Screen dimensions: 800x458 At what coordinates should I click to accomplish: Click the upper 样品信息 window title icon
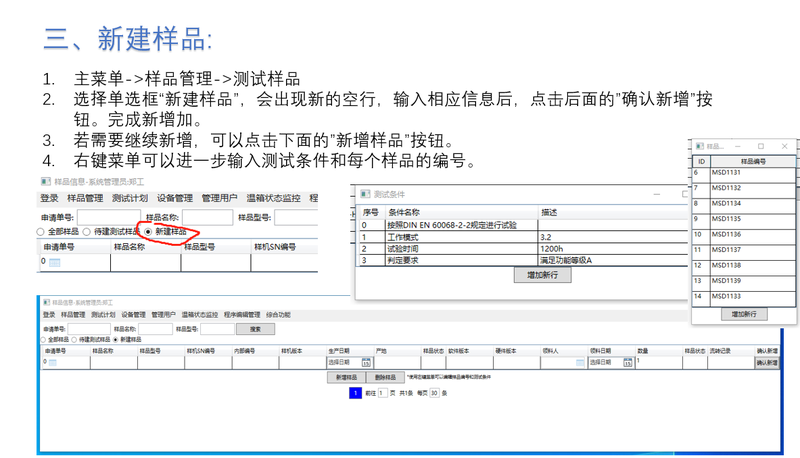46,182
